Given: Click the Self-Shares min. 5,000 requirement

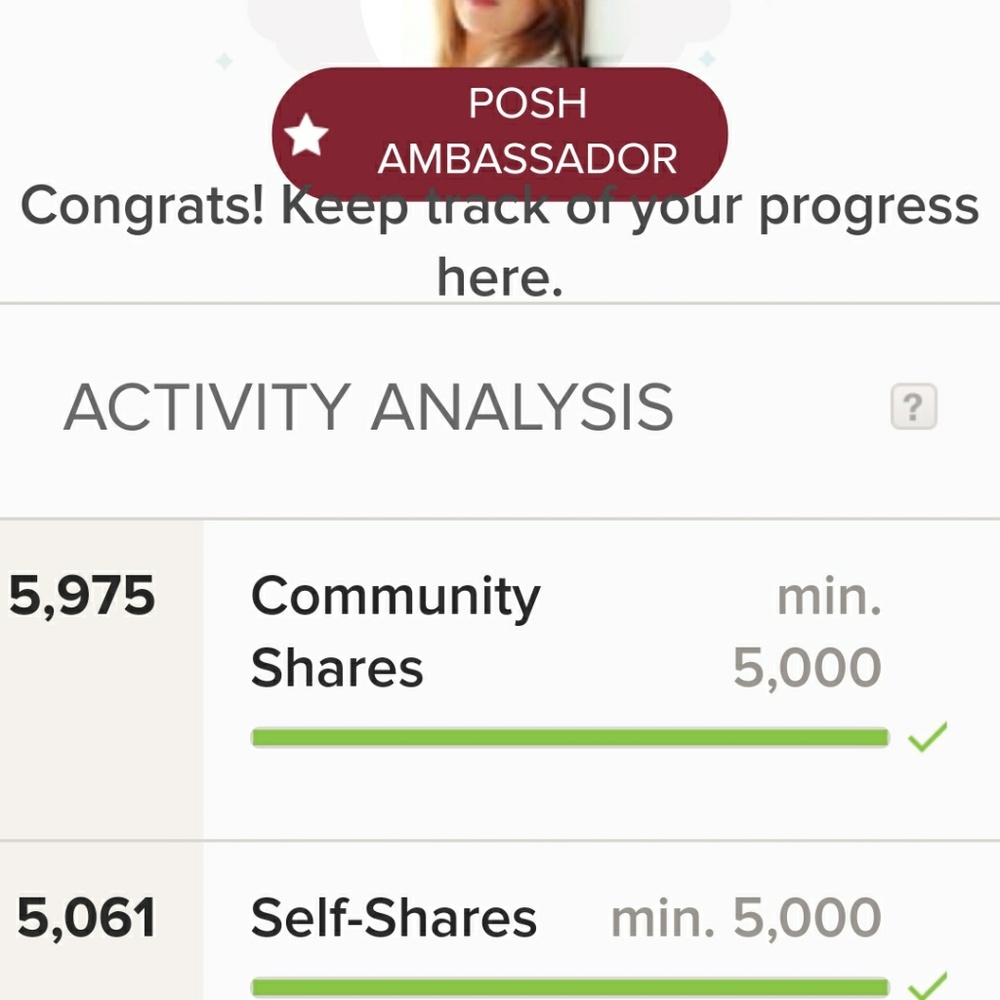Looking at the screenshot, I should (x=746, y=917).
